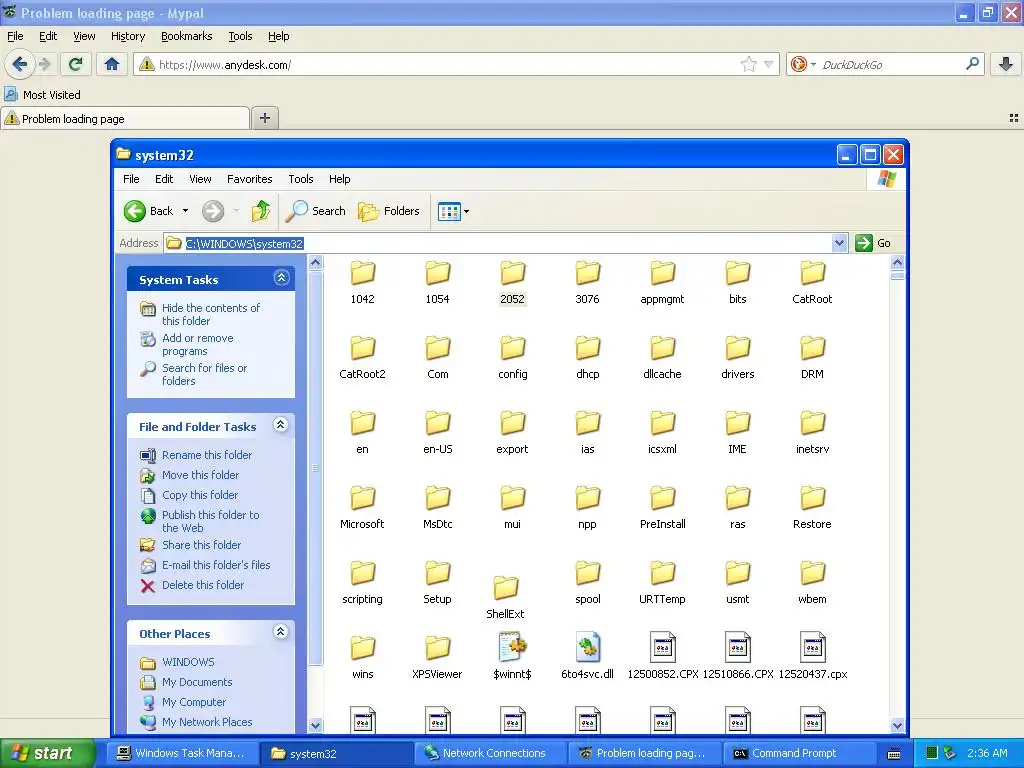1024x768 pixels.
Task: Click Add or remove programs link
Action: [198, 344]
